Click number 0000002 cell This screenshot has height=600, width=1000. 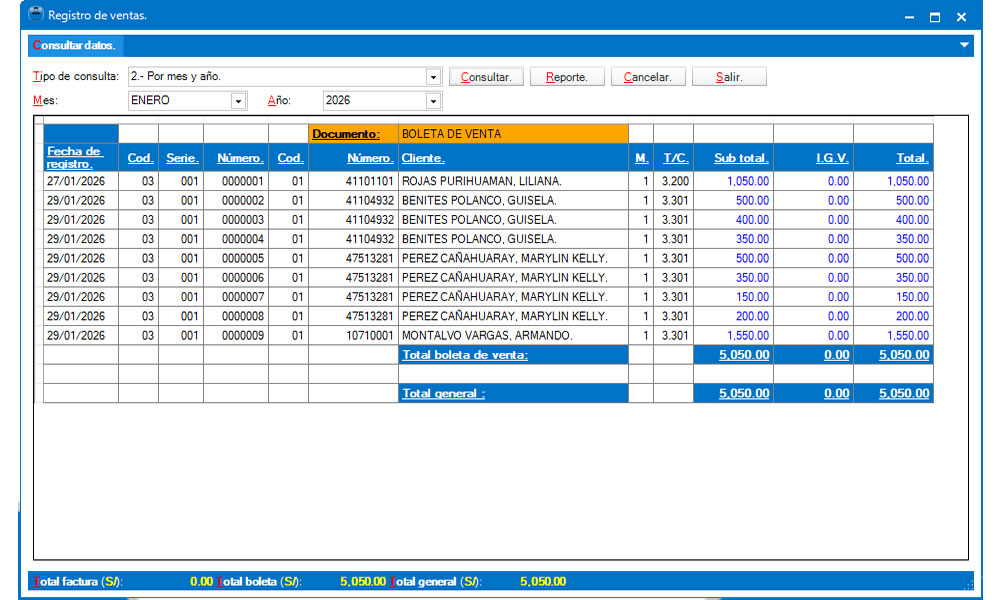click(x=236, y=200)
